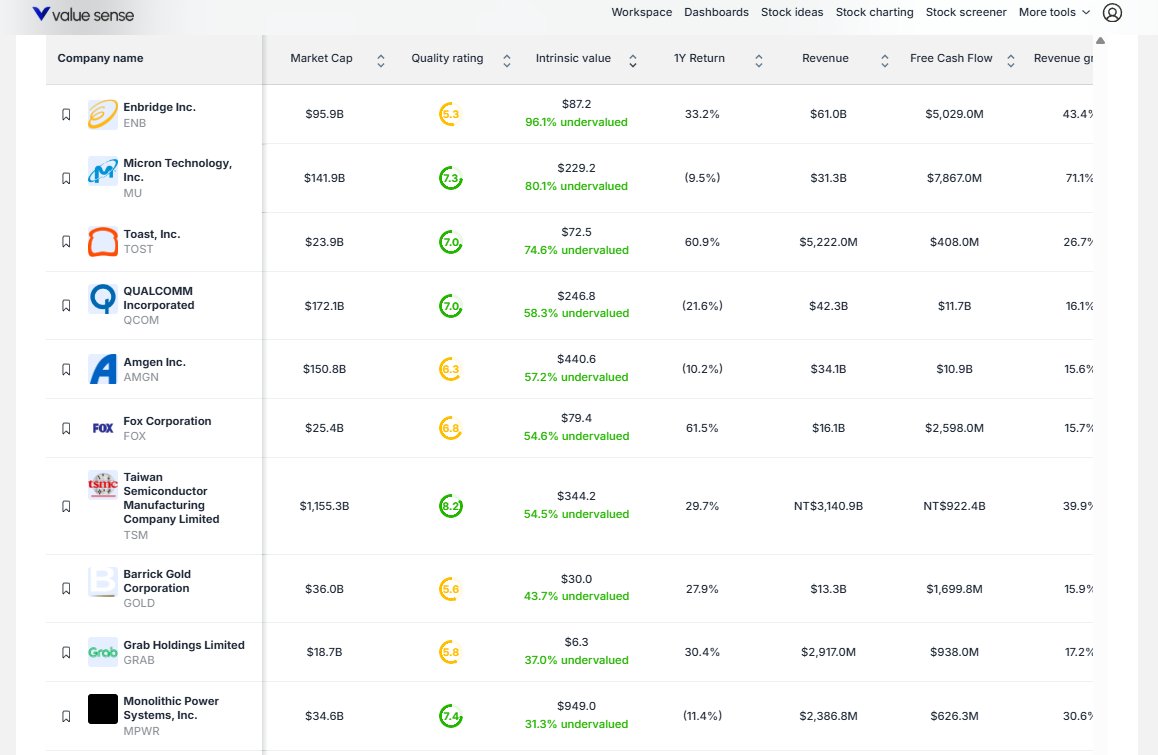Open Amgen Inc. company link

[154, 362]
